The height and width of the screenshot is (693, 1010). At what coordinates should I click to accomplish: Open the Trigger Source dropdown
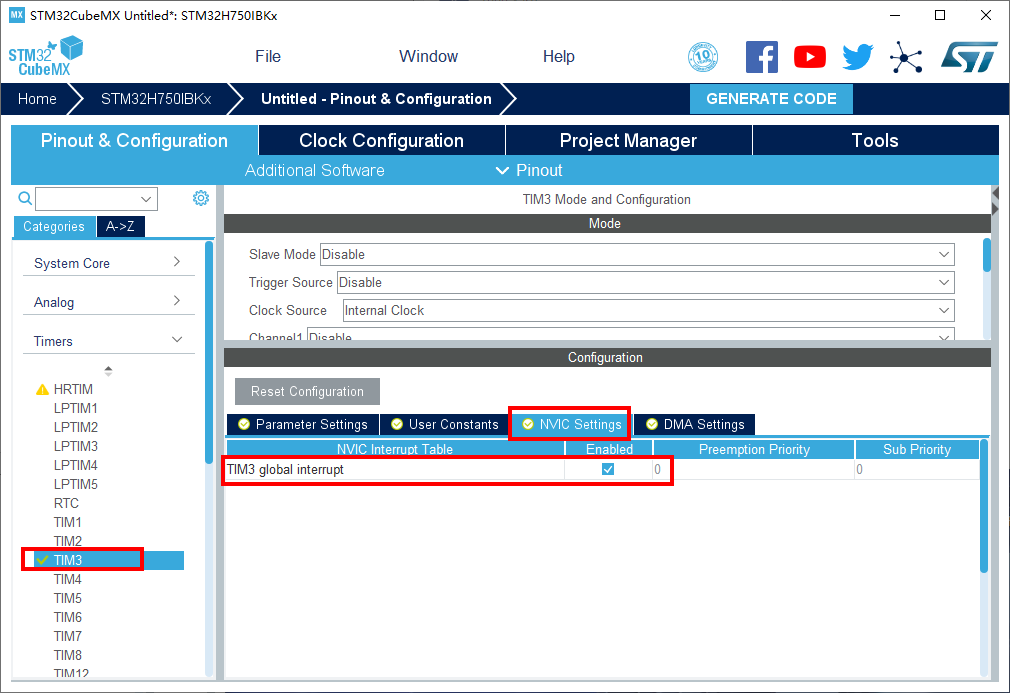click(645, 283)
